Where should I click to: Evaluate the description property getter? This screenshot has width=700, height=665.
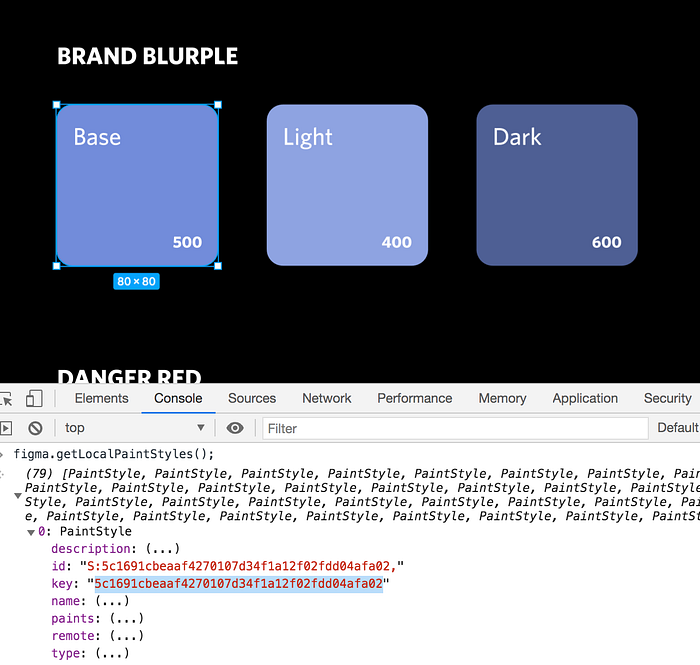click(x=162, y=549)
